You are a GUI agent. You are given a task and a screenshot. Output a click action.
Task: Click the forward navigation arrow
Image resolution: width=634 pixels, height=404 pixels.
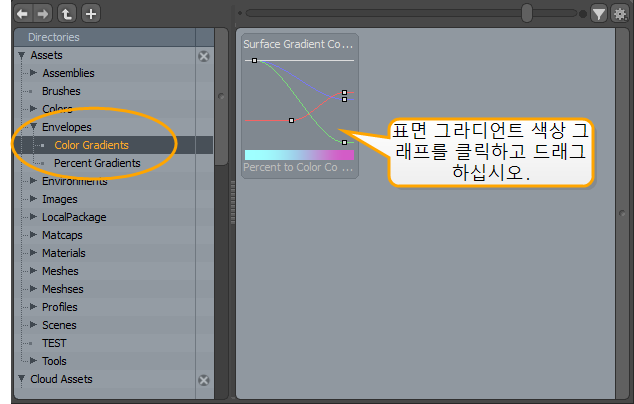pyautogui.click(x=43, y=14)
